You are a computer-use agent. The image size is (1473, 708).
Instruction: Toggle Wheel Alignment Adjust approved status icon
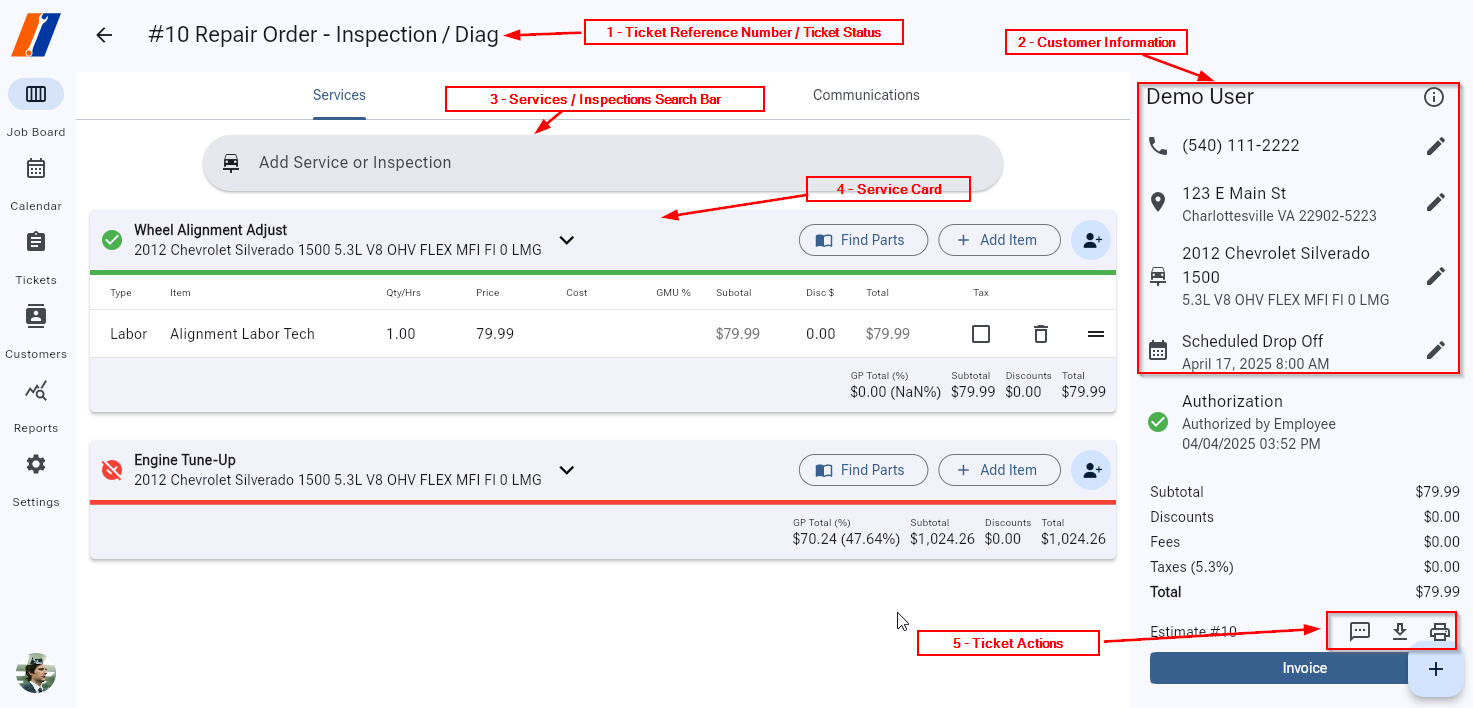(112, 240)
